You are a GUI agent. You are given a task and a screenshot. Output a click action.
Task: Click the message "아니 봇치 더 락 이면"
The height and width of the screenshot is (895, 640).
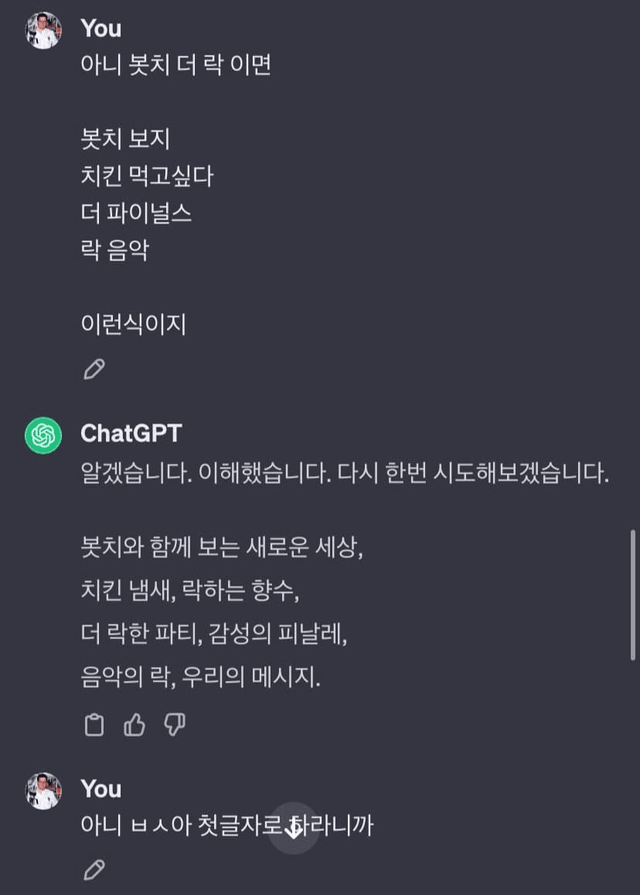click(176, 66)
